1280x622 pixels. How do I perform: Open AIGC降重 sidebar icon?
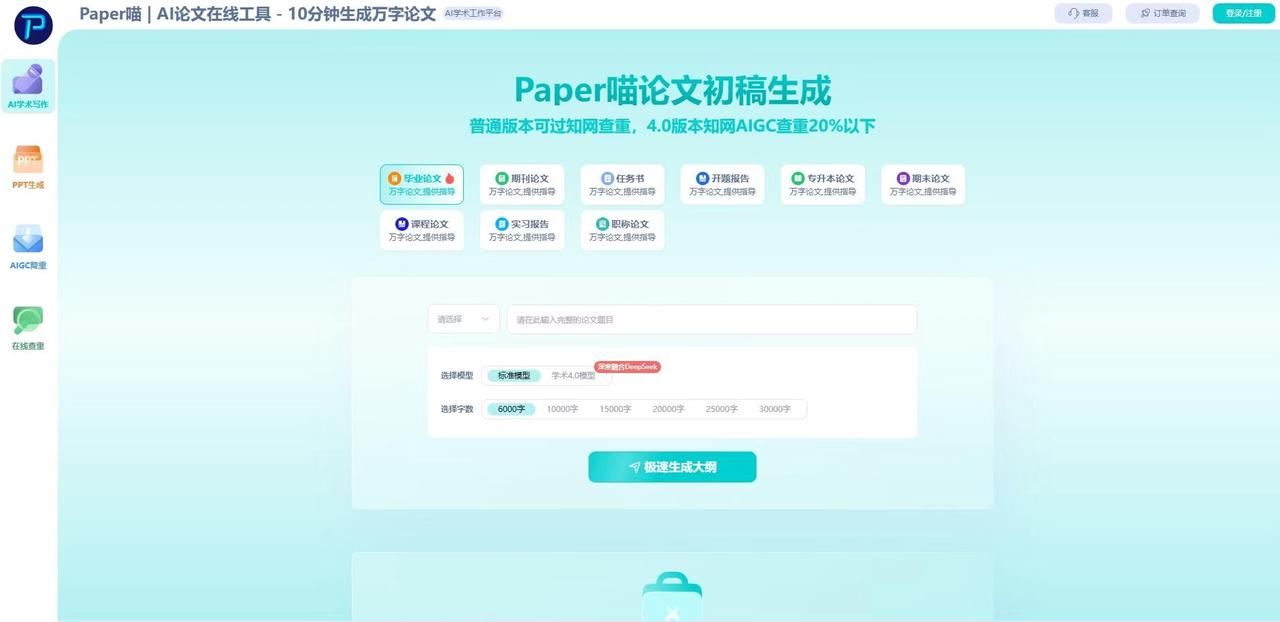pyautogui.click(x=28, y=240)
